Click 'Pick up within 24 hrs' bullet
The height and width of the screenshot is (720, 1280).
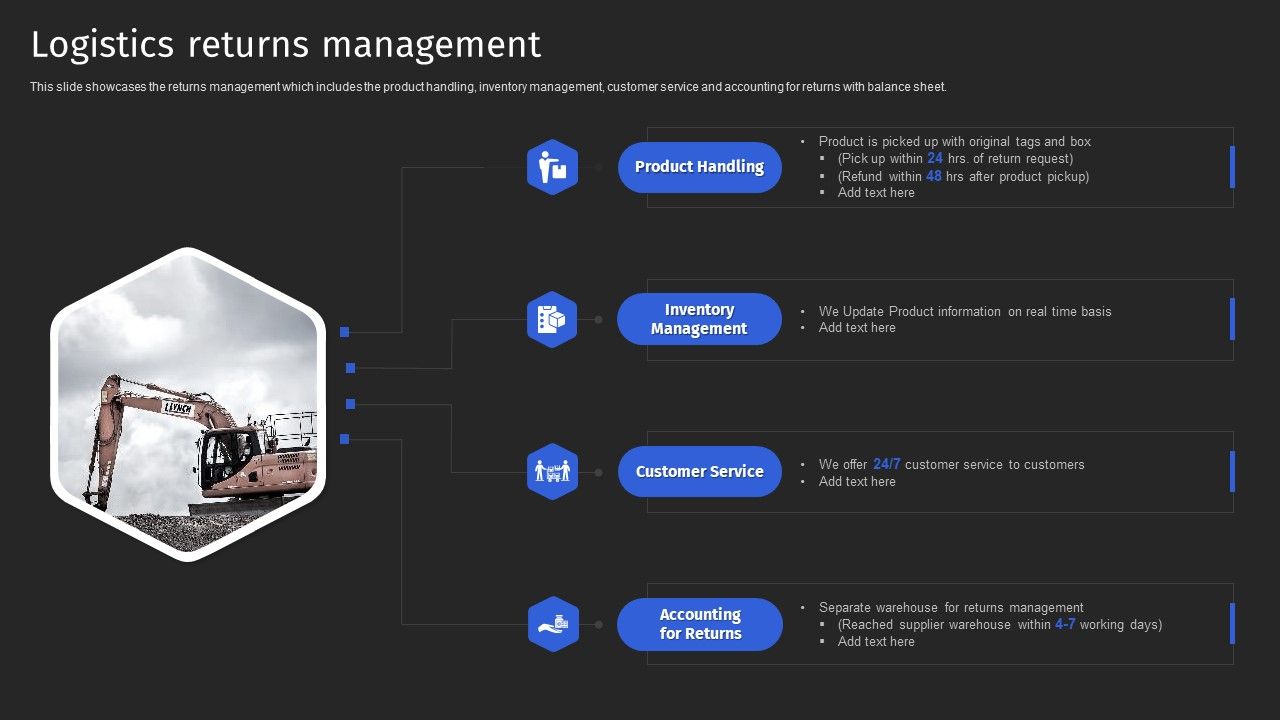pyautogui.click(x=955, y=158)
